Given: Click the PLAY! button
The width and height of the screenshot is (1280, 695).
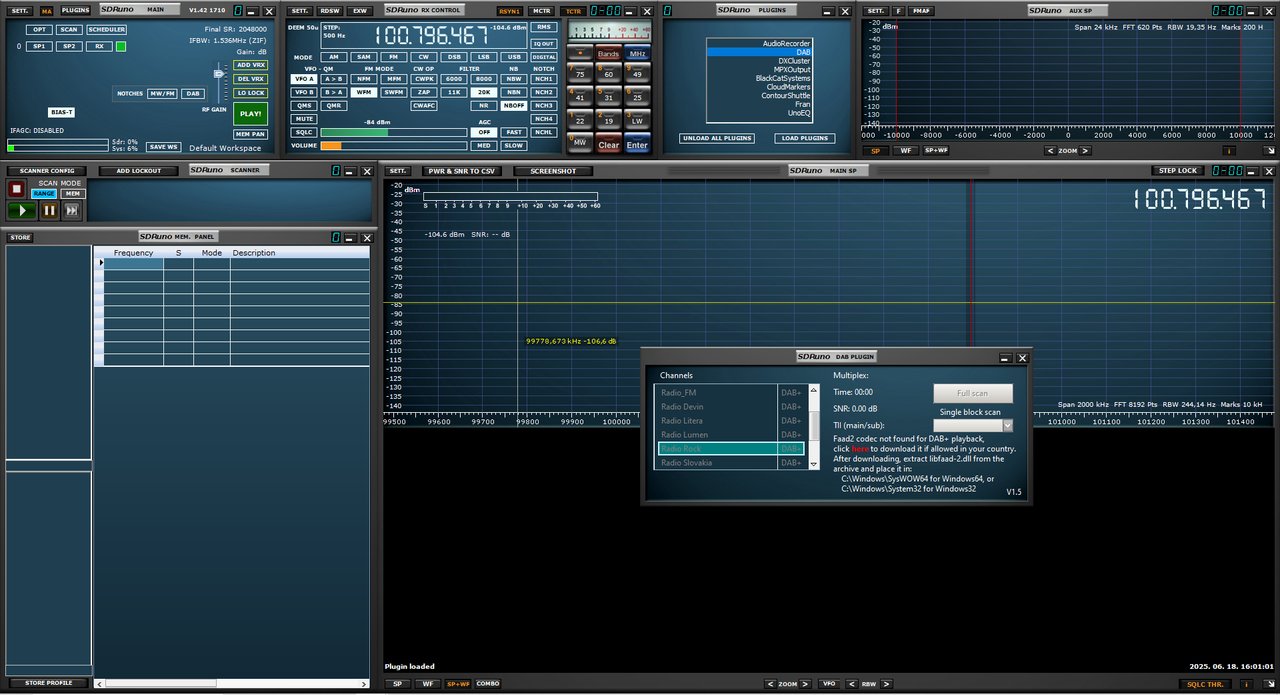Looking at the screenshot, I should click(251, 113).
